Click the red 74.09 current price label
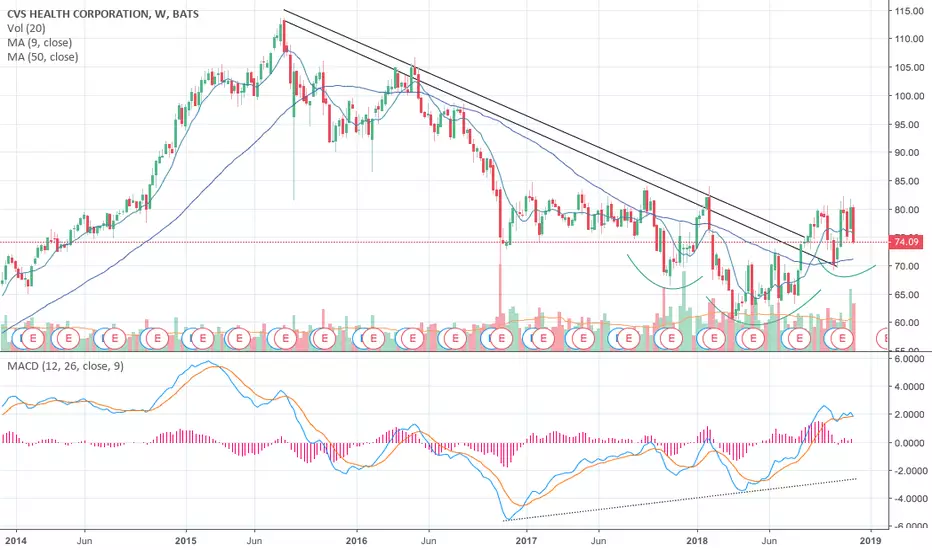 coord(906,242)
